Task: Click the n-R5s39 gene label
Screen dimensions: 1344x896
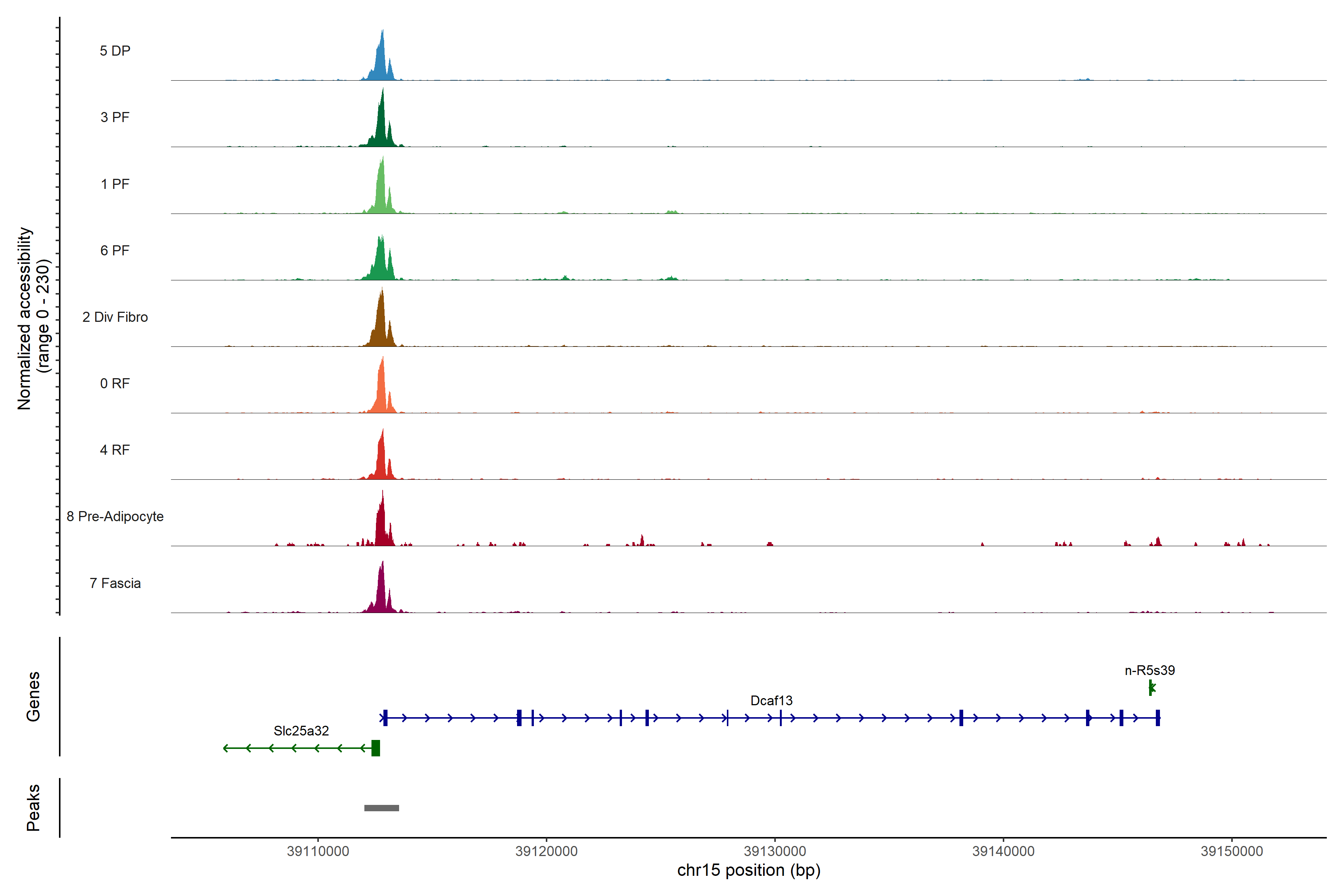Action: [x=1150, y=670]
